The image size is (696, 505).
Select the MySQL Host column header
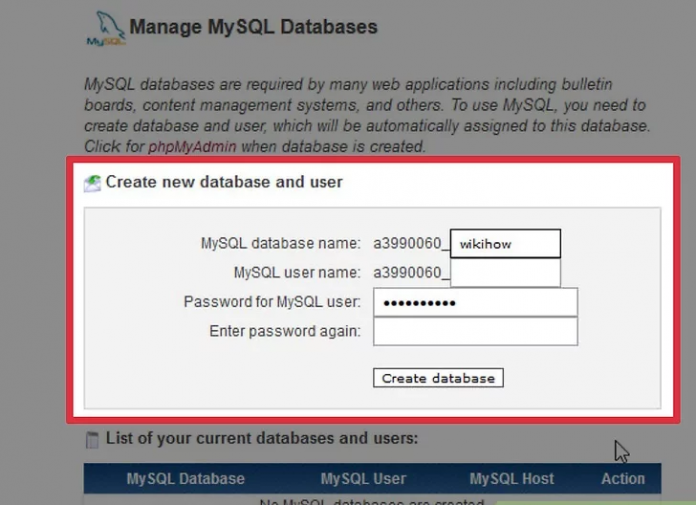pyautogui.click(x=511, y=479)
